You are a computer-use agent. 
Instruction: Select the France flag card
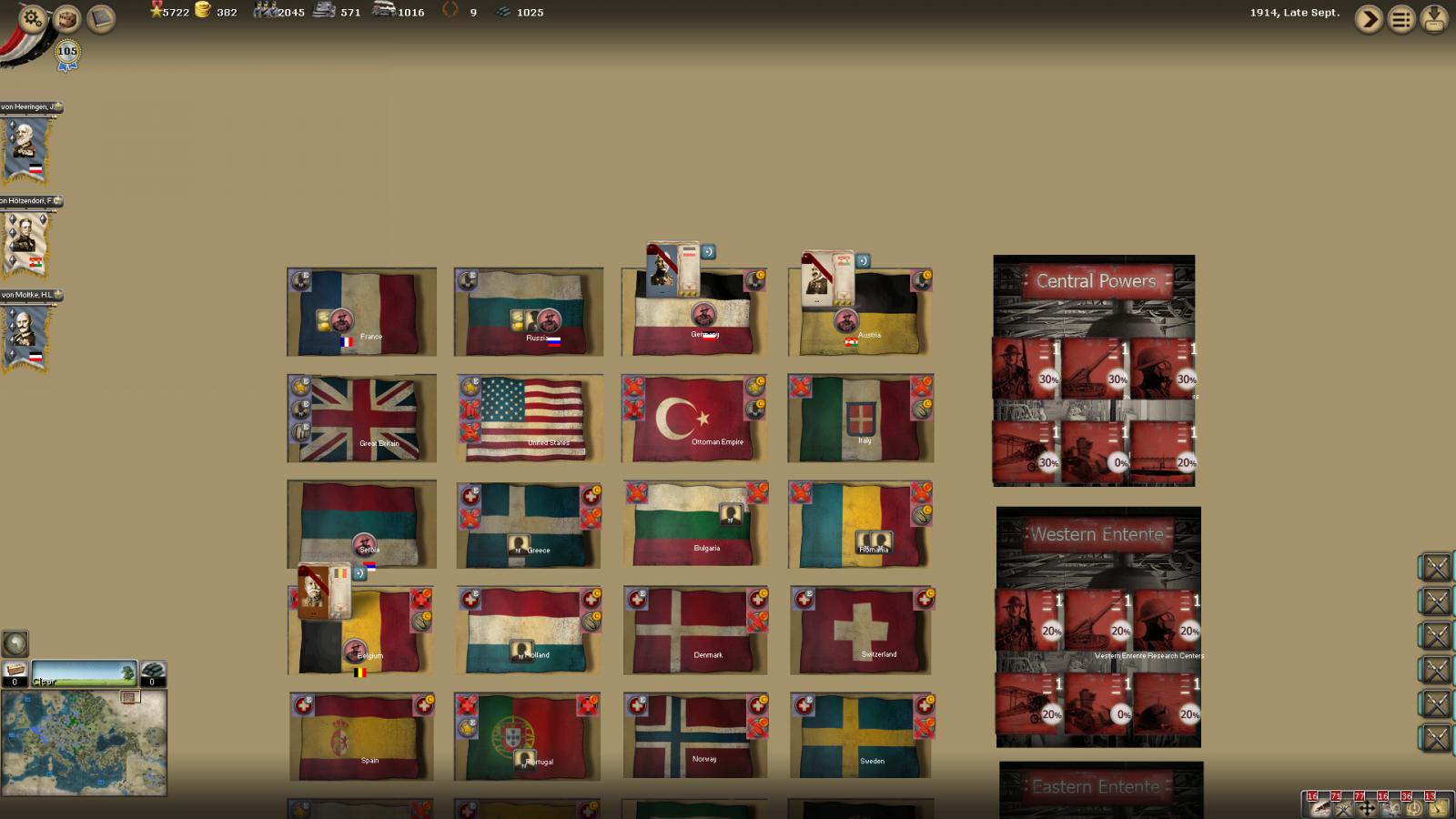coord(361,312)
